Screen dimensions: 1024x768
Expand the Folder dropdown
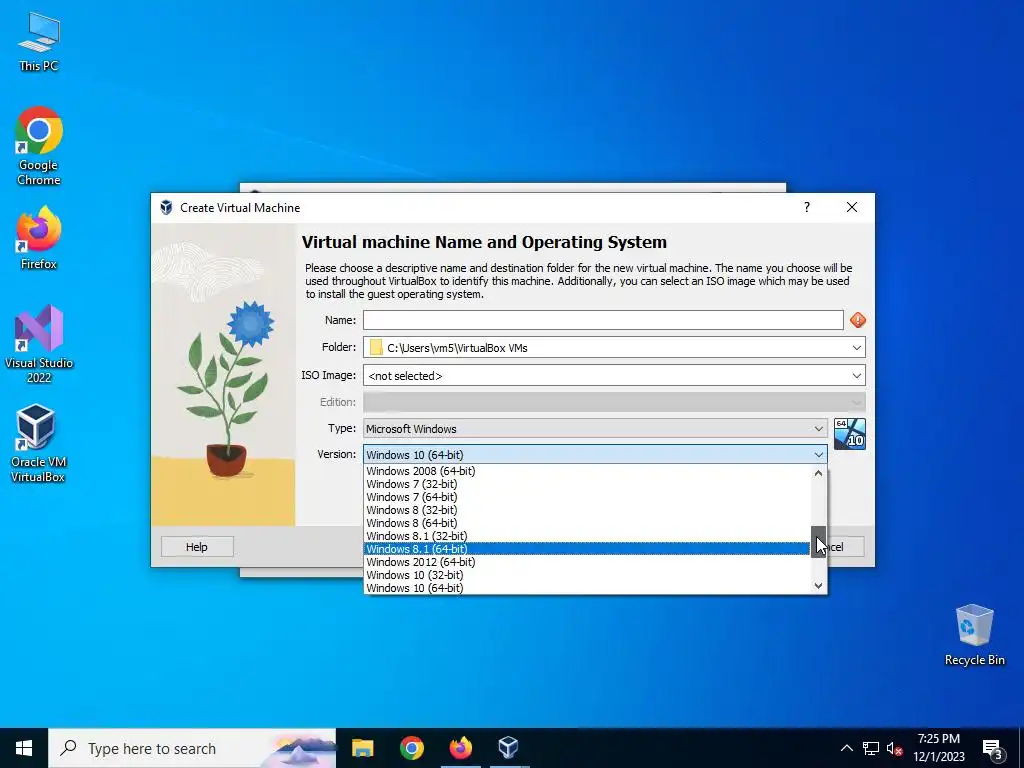click(856, 347)
